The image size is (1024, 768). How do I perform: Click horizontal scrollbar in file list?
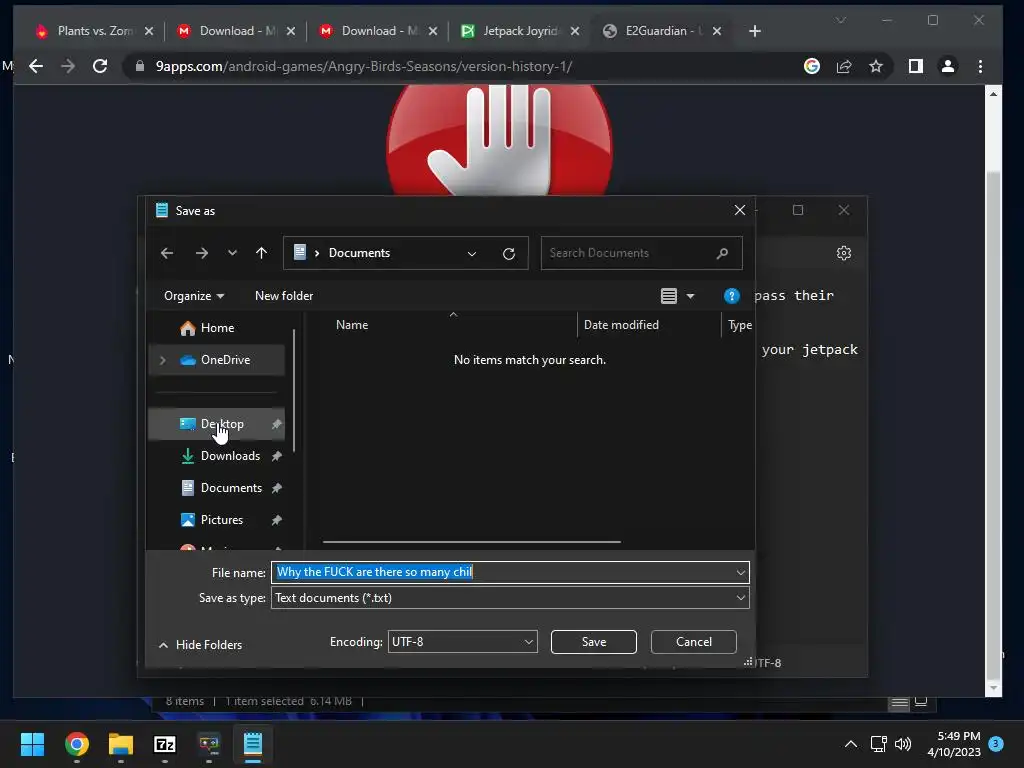[x=472, y=541]
